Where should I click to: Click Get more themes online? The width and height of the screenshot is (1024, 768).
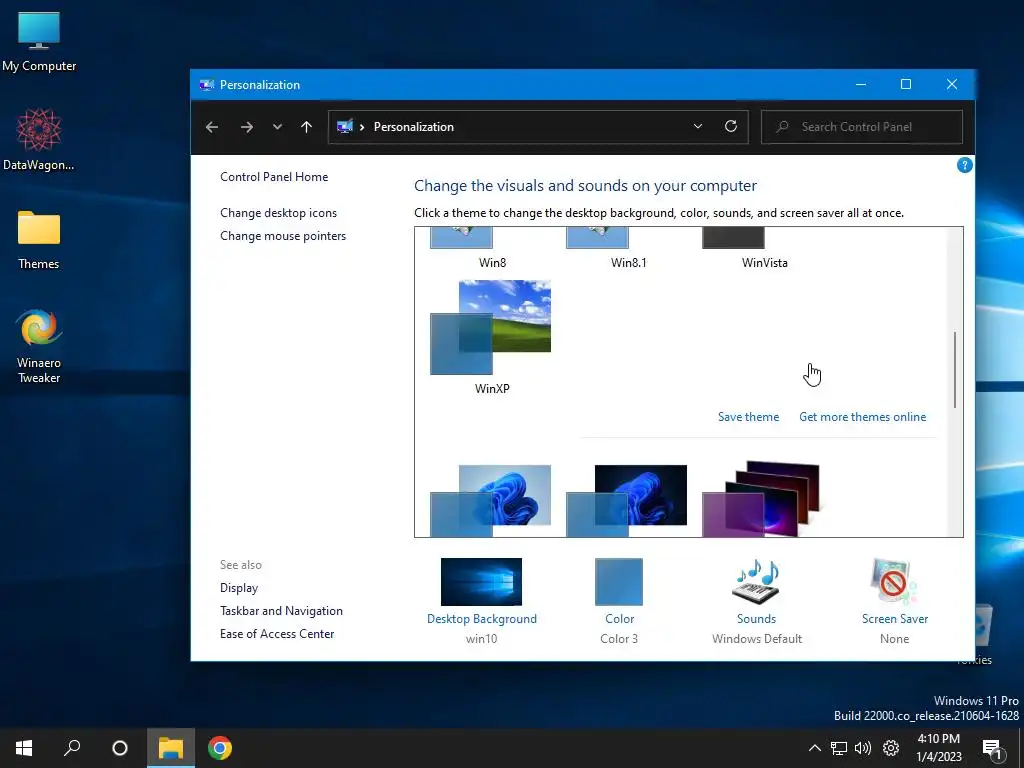point(862,417)
